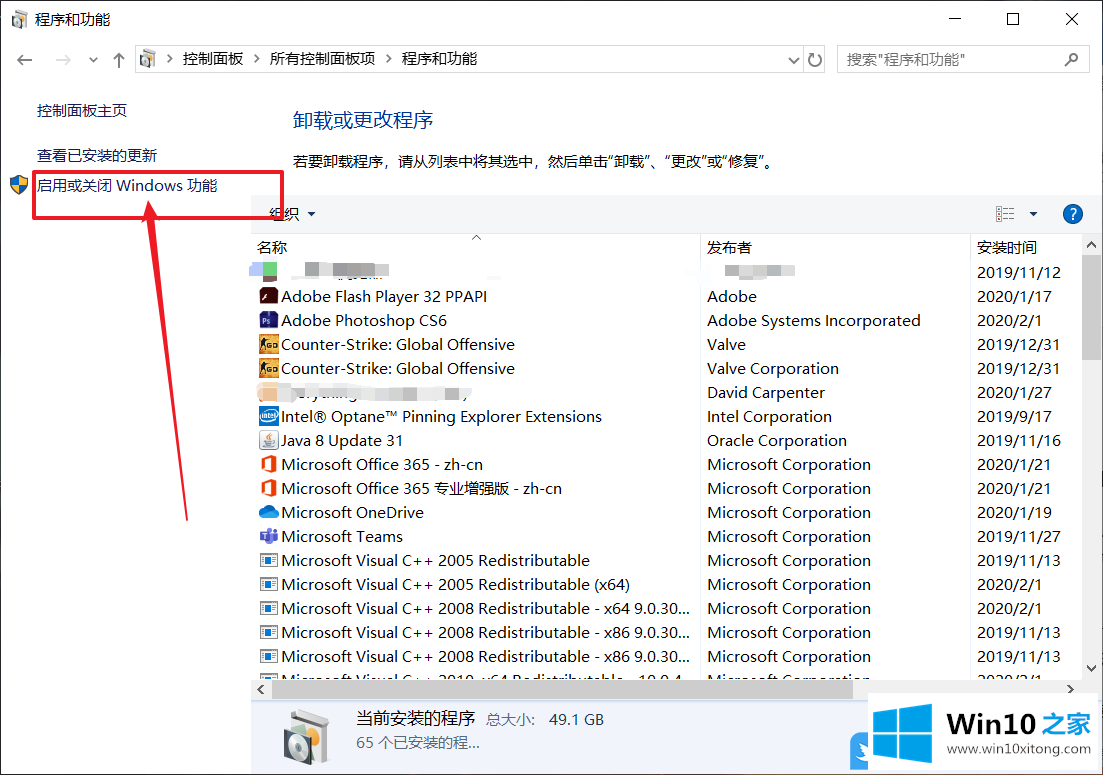Open help with question mark icon
Viewport: 1103px width, 775px height.
1073,214
